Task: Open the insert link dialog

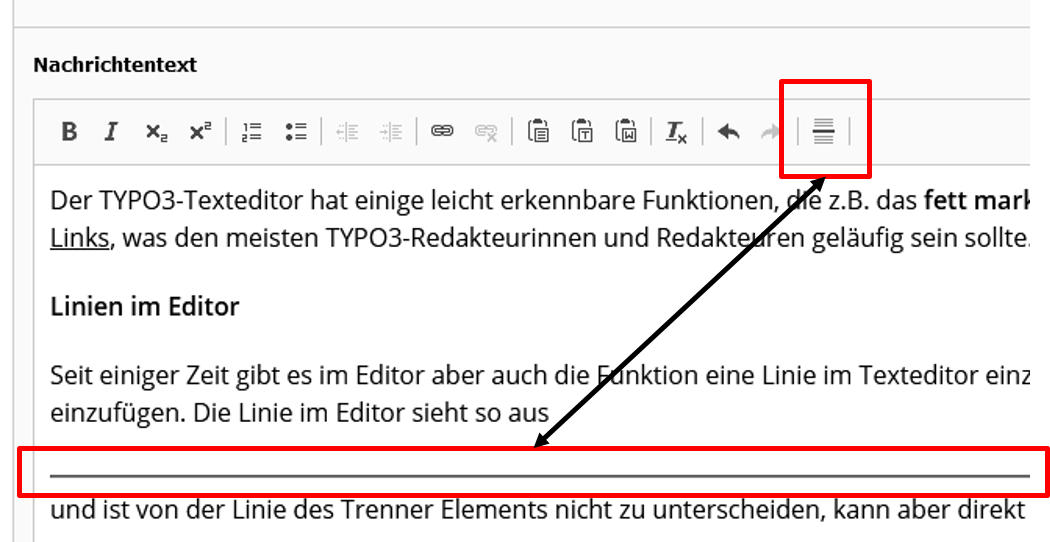Action: 442,131
